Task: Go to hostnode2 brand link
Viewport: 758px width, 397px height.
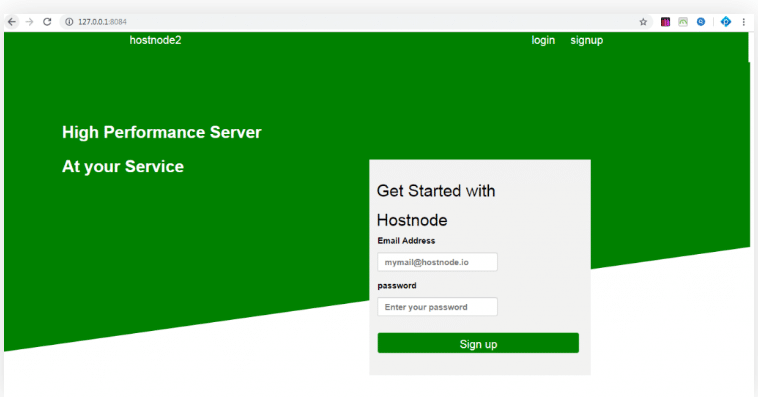Action: pos(155,40)
